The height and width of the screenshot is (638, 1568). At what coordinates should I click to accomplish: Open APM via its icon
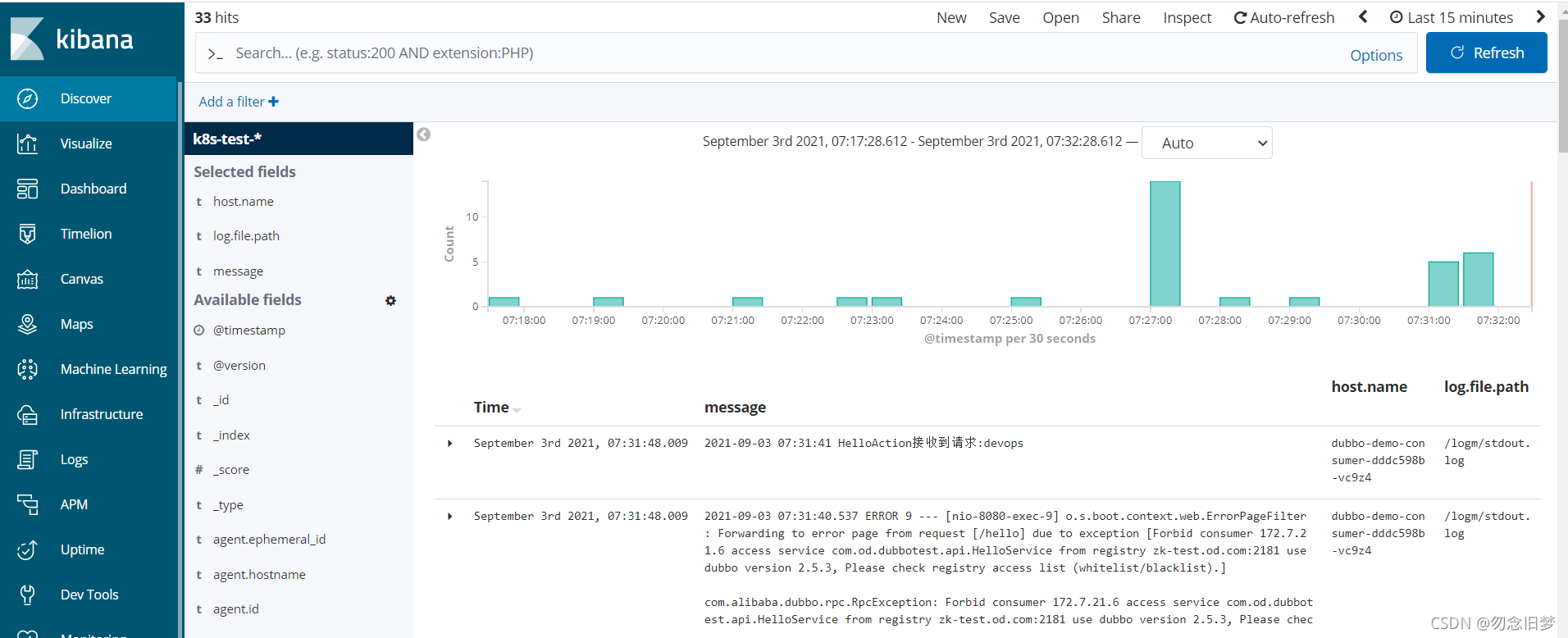tap(27, 504)
